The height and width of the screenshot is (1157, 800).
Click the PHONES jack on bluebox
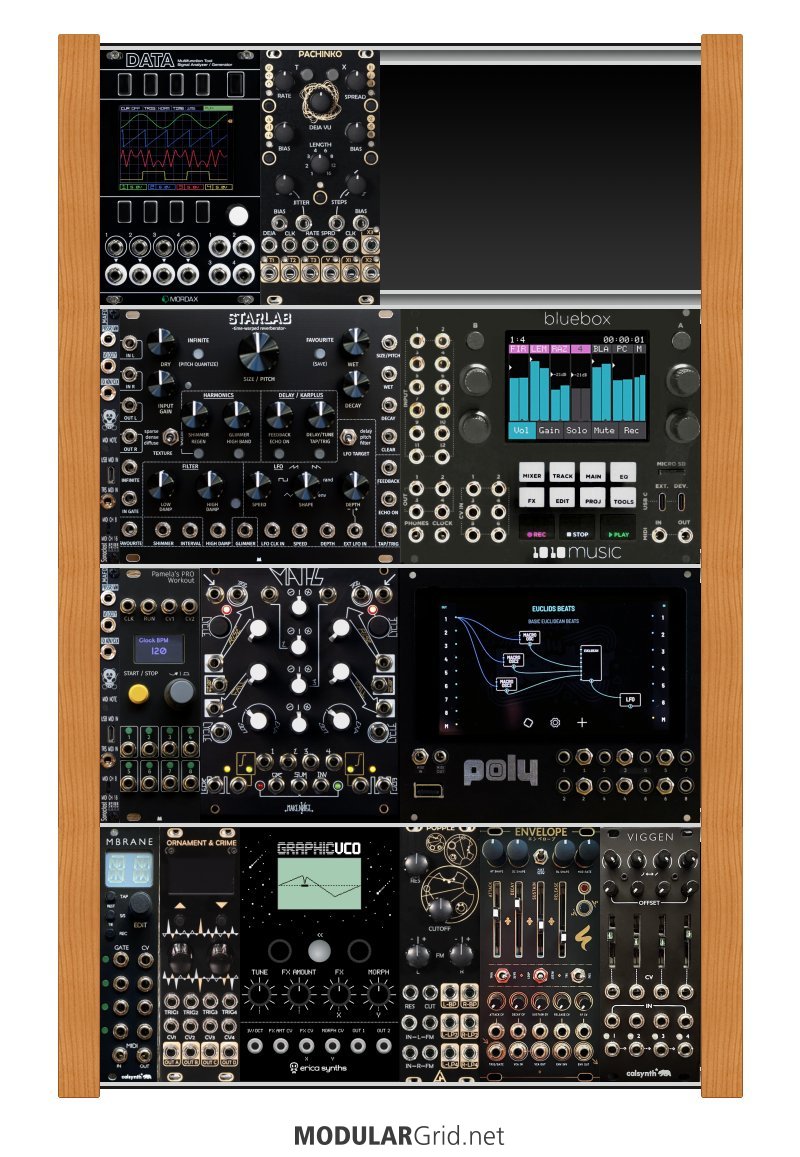(x=417, y=533)
